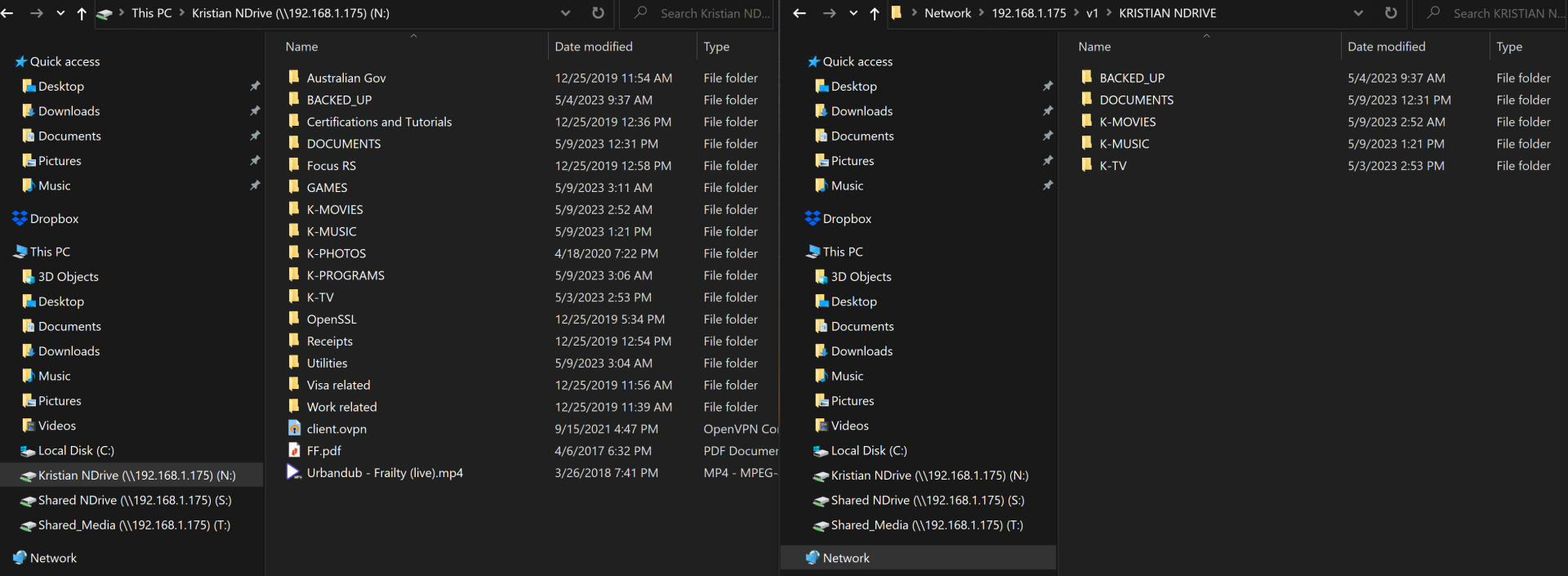
Task: Click K-MOVIES folder icon in right window
Action: pos(1087,121)
